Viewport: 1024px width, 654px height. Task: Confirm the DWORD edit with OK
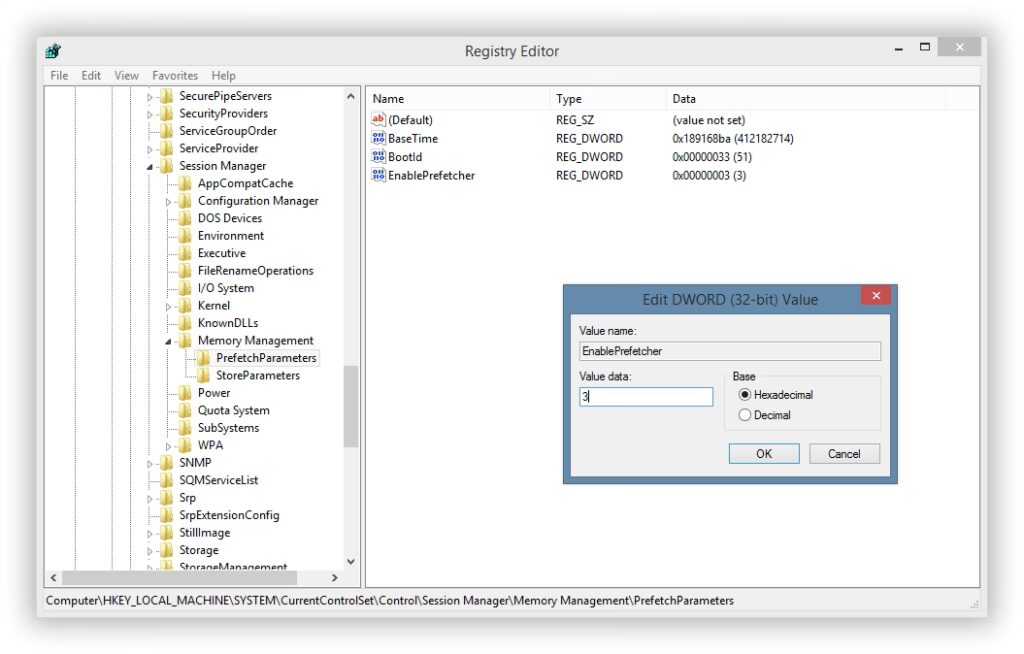point(763,453)
